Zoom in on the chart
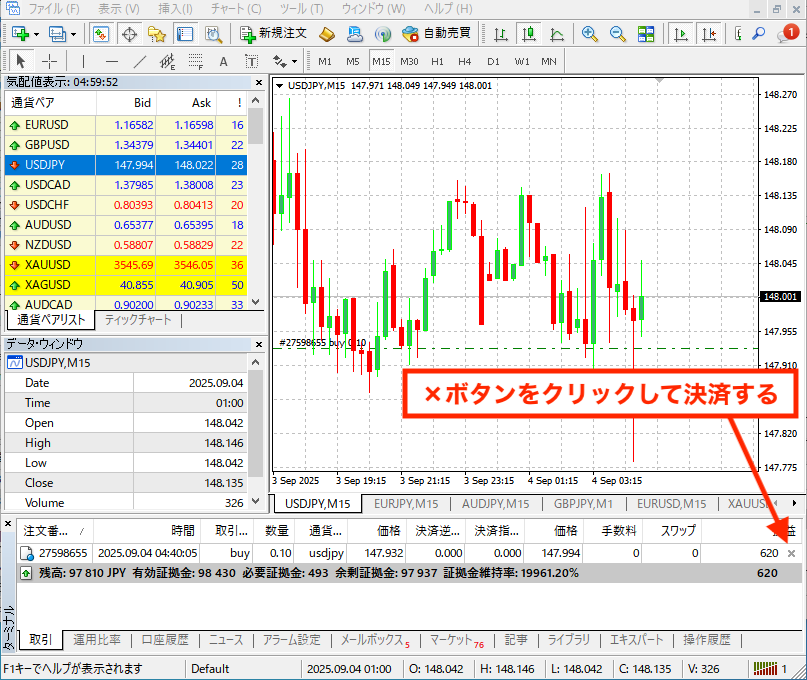This screenshot has width=807, height=680. click(x=590, y=33)
